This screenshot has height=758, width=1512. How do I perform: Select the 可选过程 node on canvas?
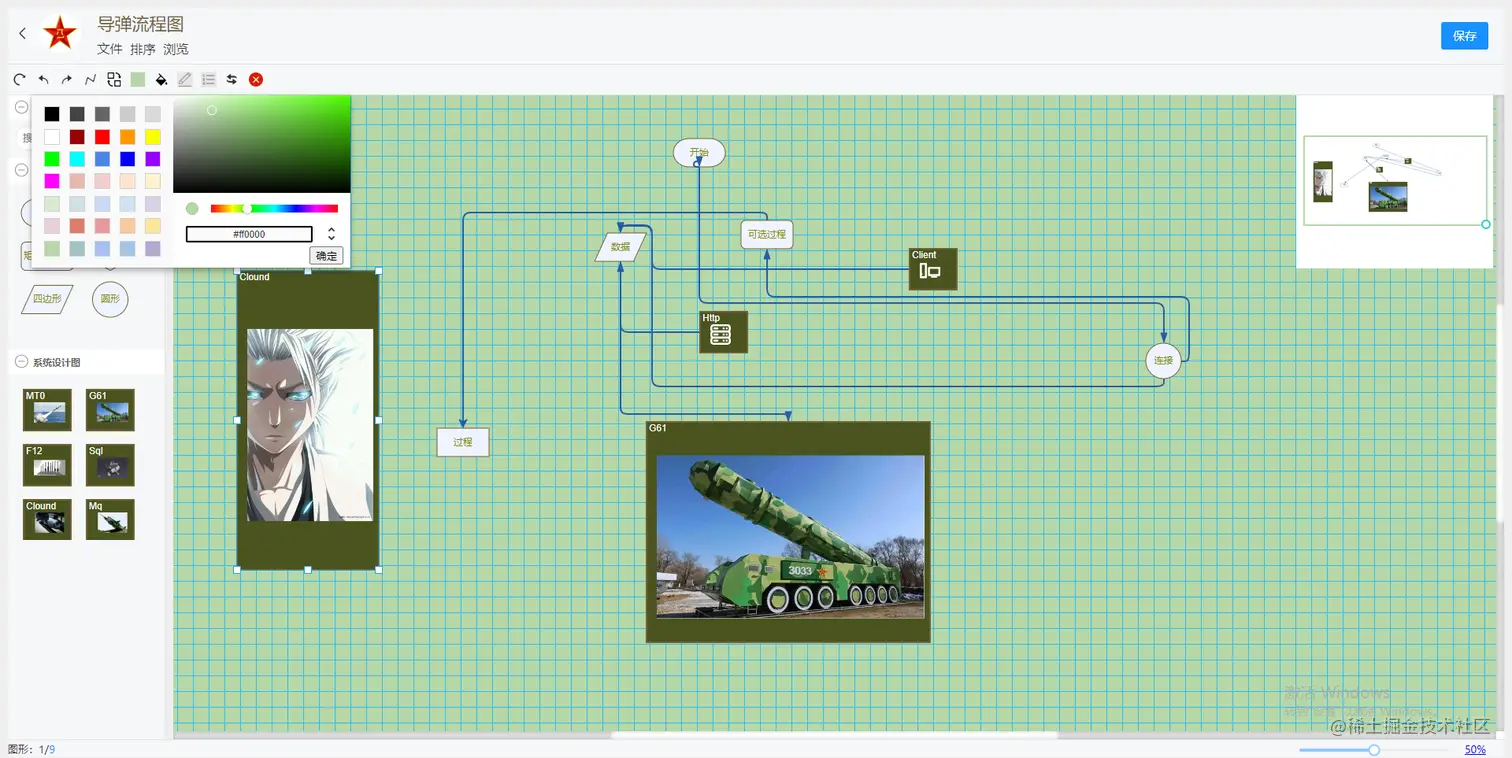[767, 235]
